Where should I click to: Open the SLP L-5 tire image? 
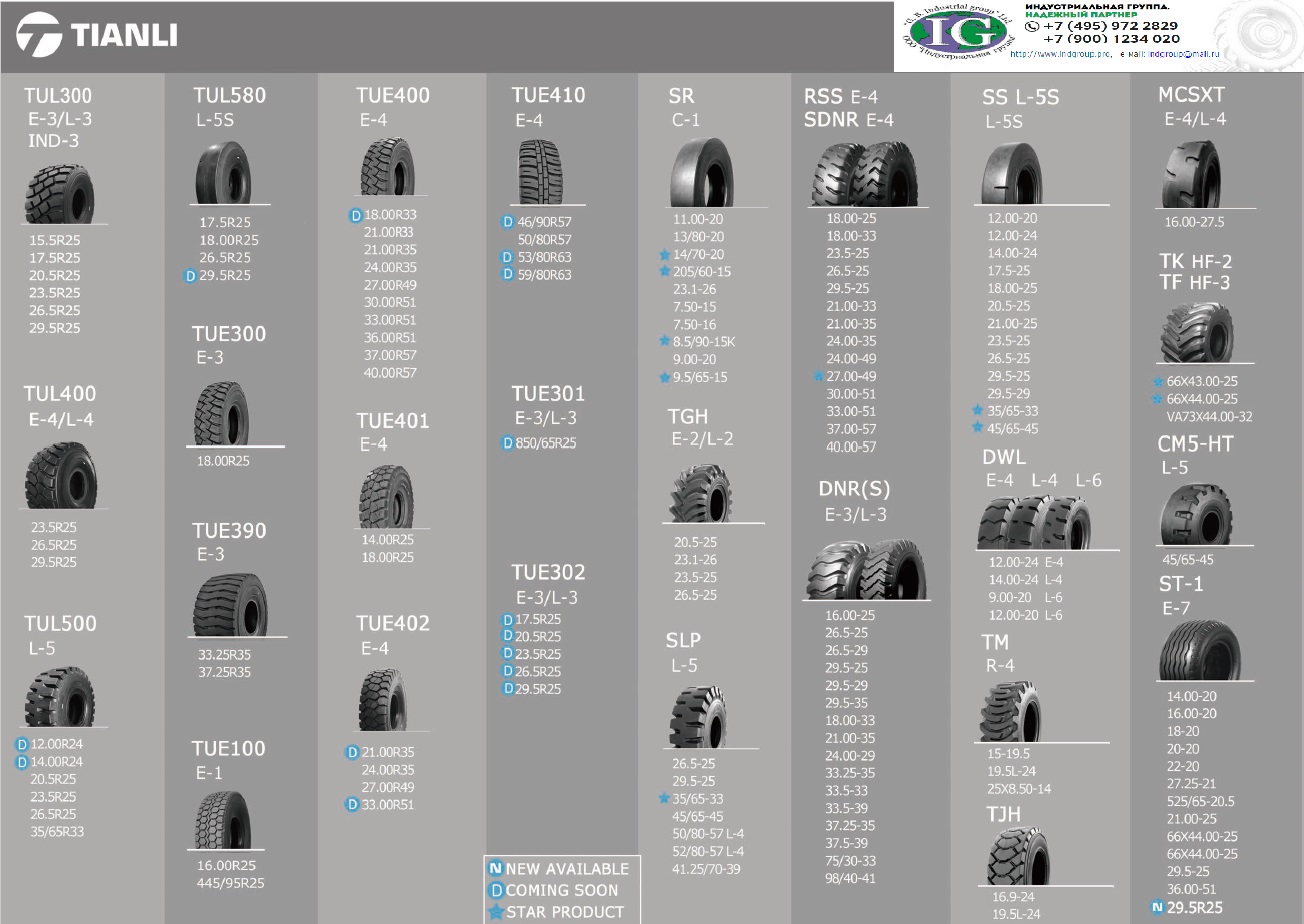click(698, 717)
